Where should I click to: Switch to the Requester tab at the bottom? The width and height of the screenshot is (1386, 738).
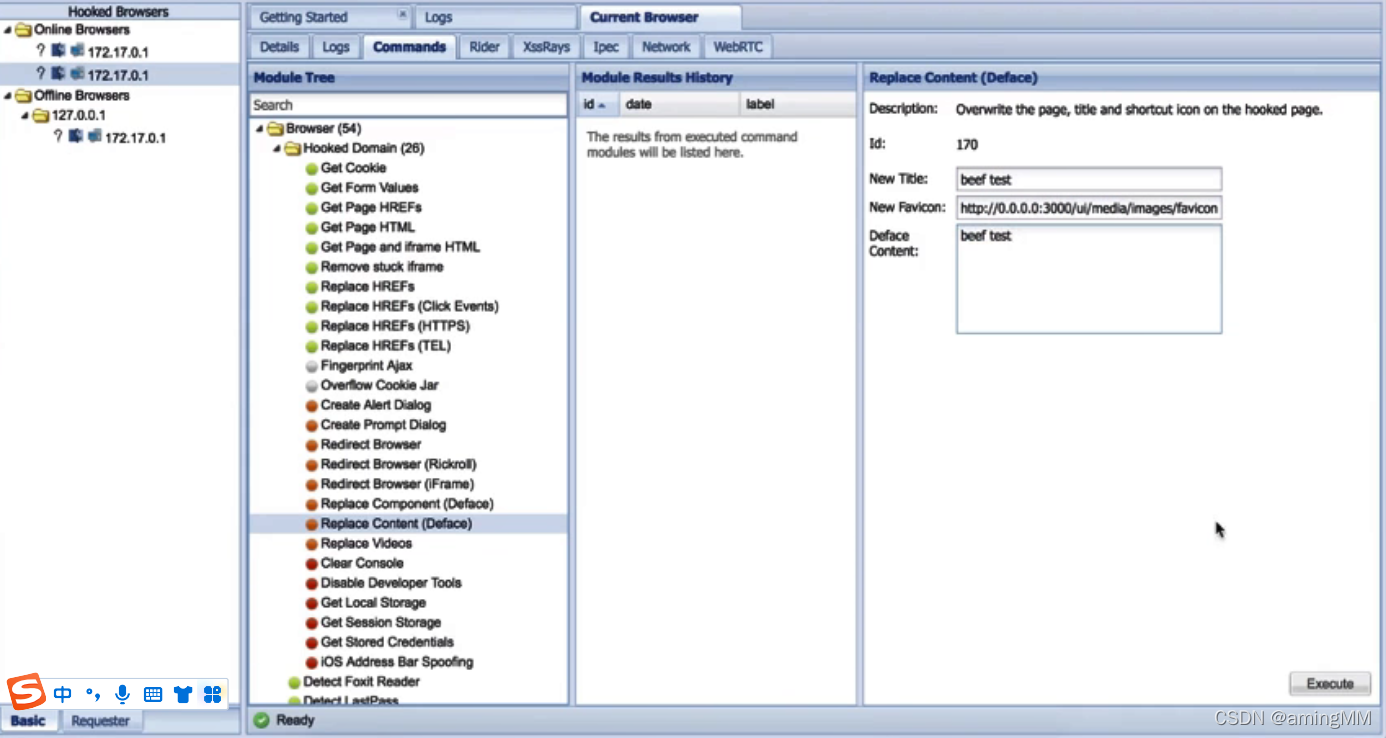coord(101,721)
